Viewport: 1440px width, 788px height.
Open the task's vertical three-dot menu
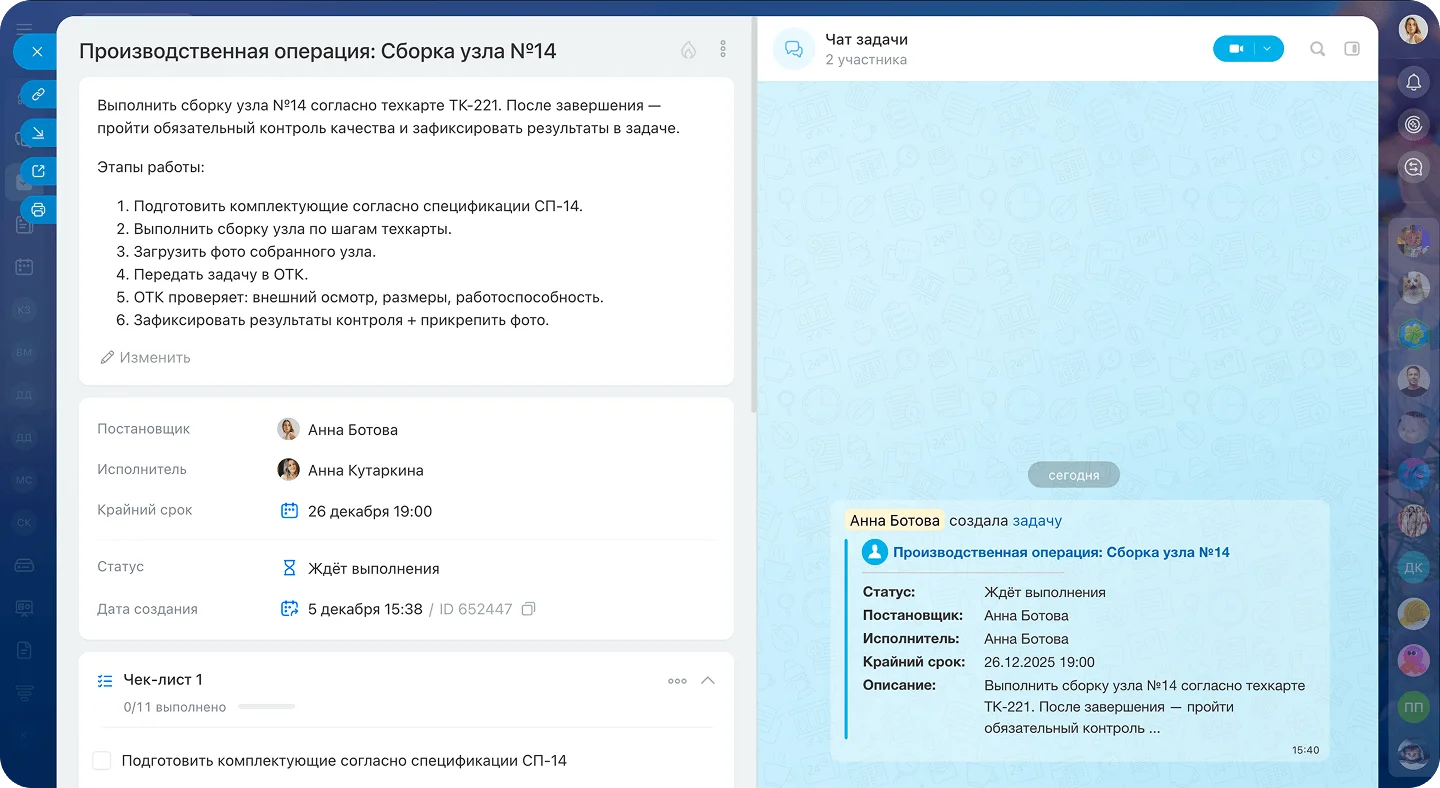coord(723,49)
